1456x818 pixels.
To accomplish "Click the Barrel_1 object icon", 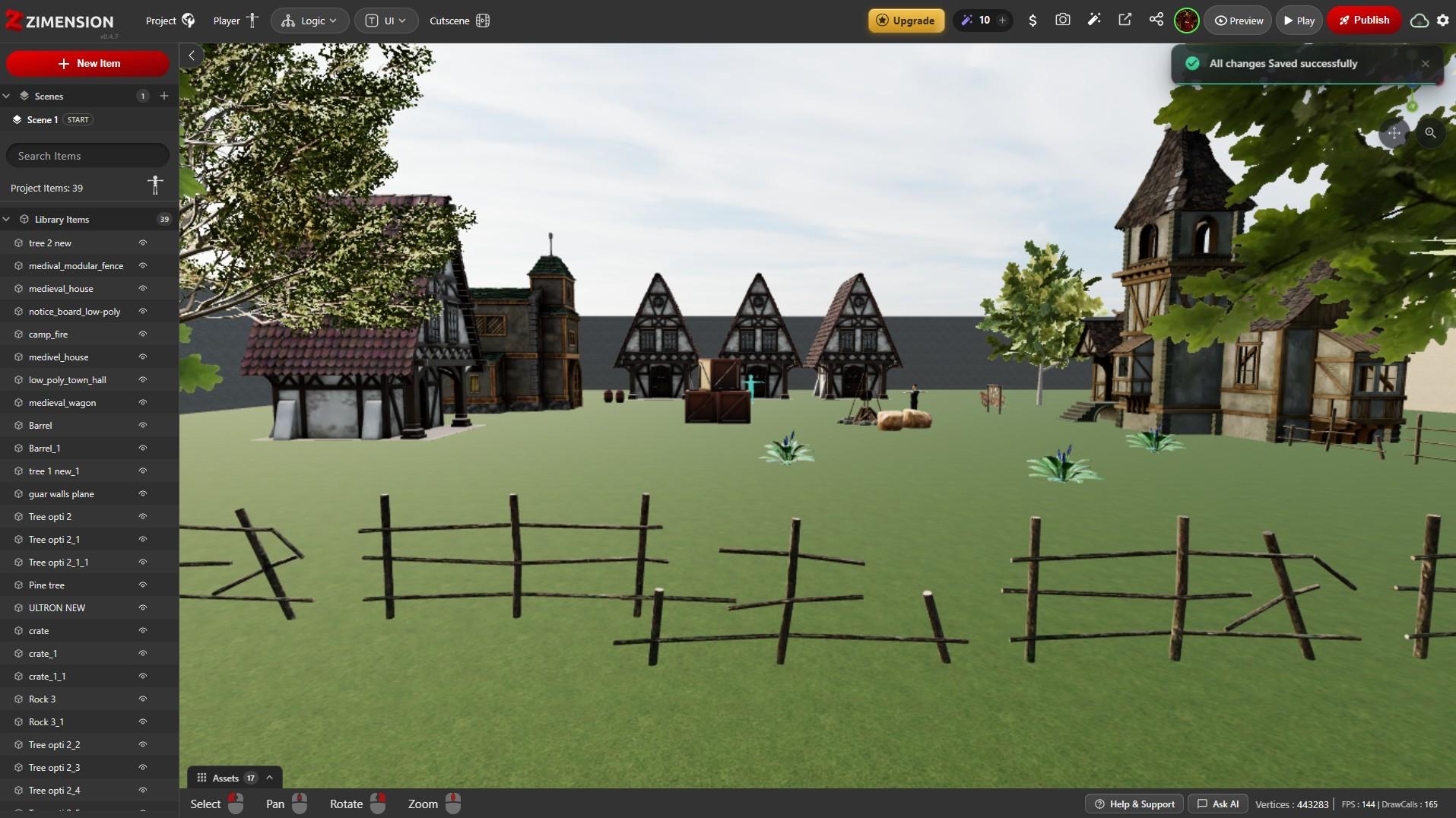I will click(18, 449).
